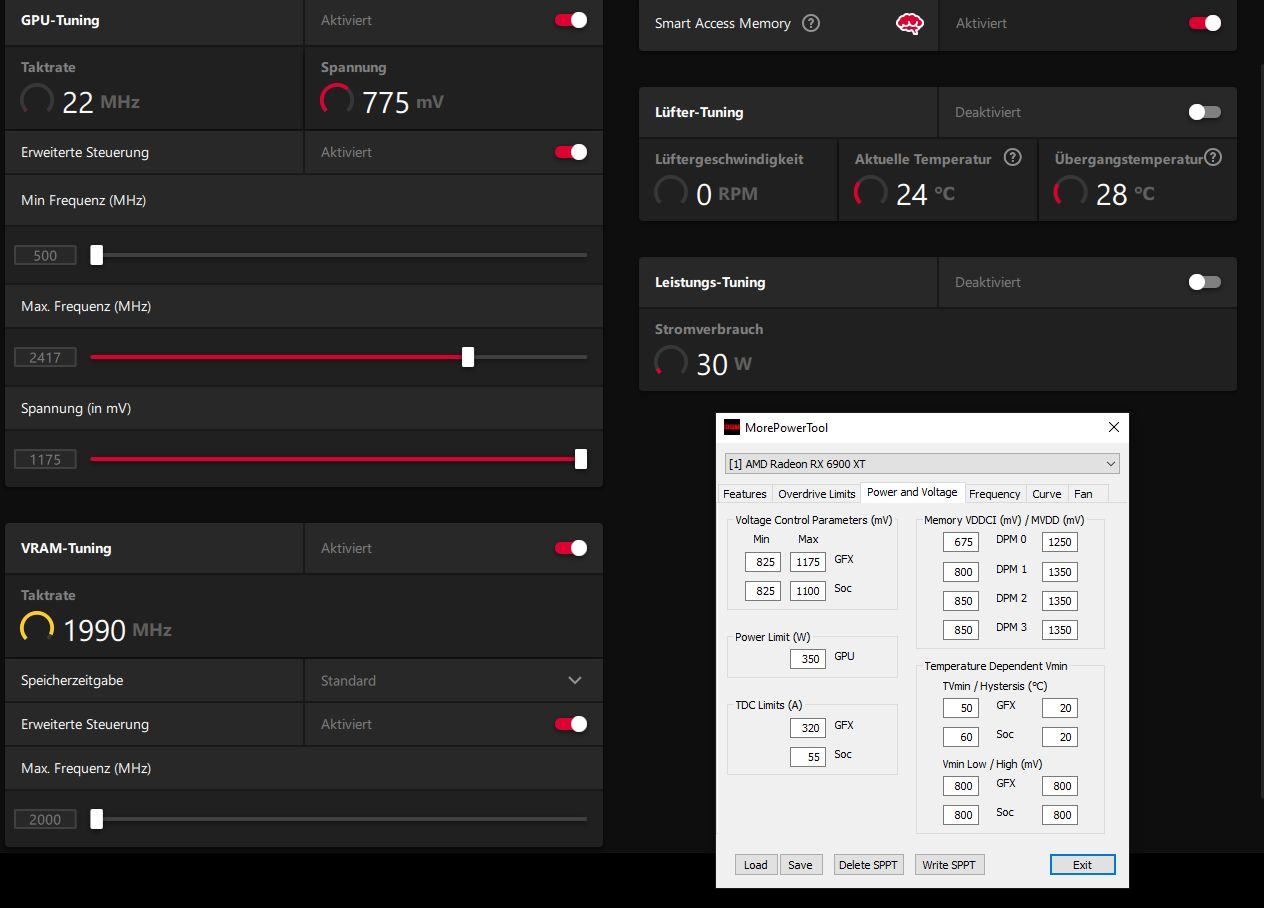Click the Lüftergeschwindigkeit gauge icon
The width and height of the screenshot is (1264, 908).
671,192
